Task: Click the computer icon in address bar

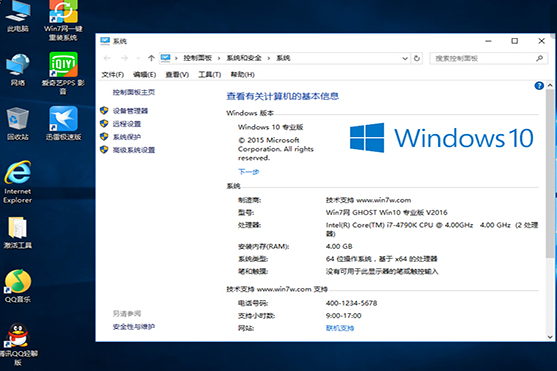Action: 165,58
